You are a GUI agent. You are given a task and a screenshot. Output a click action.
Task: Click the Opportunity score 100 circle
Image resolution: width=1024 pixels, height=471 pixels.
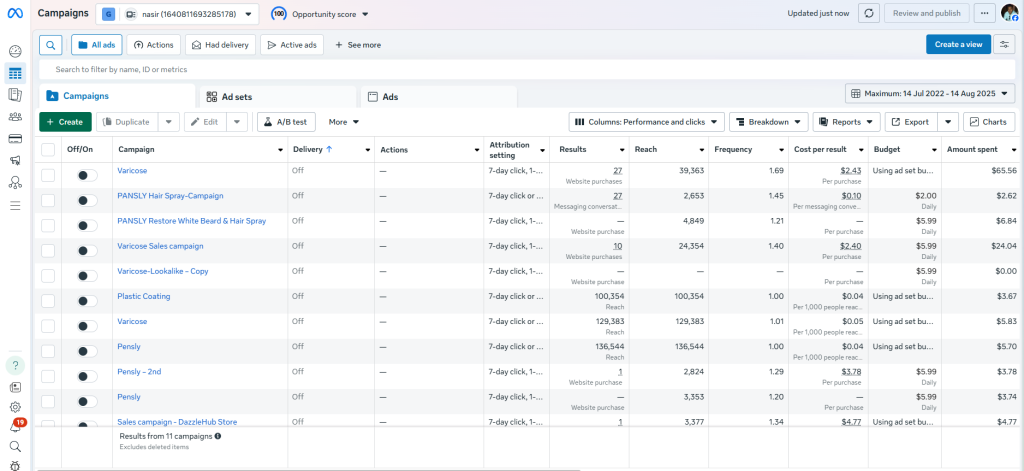coord(279,14)
